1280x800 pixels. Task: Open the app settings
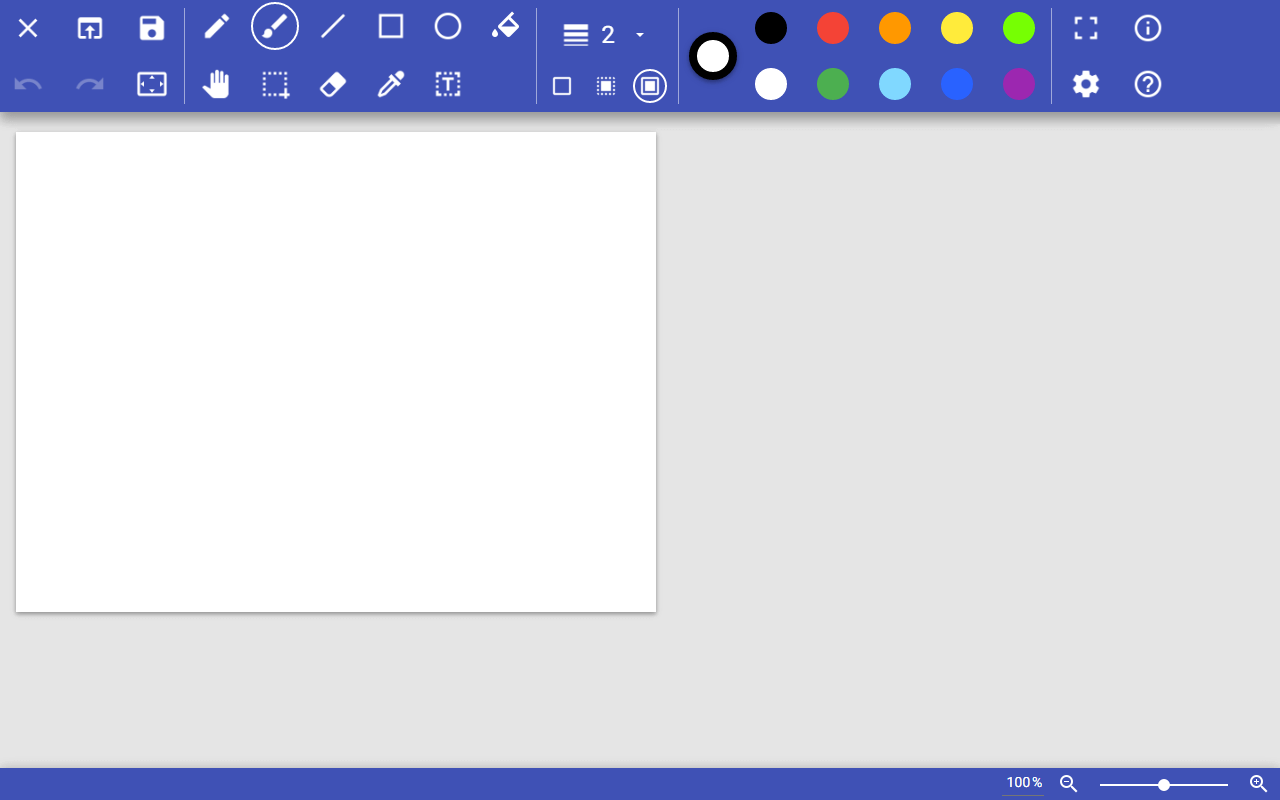(x=1085, y=84)
